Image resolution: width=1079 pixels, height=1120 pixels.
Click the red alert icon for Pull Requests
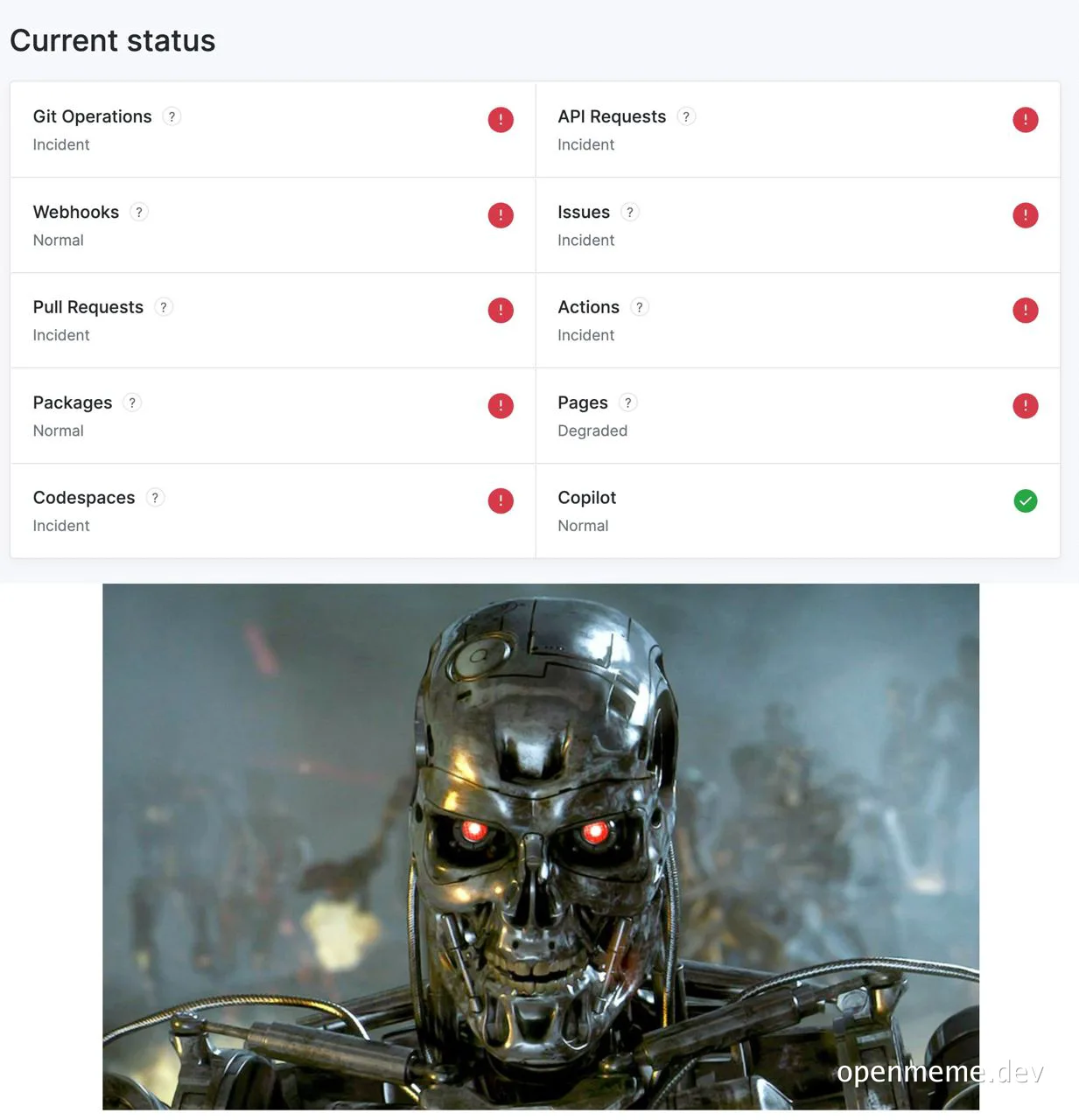coord(501,311)
